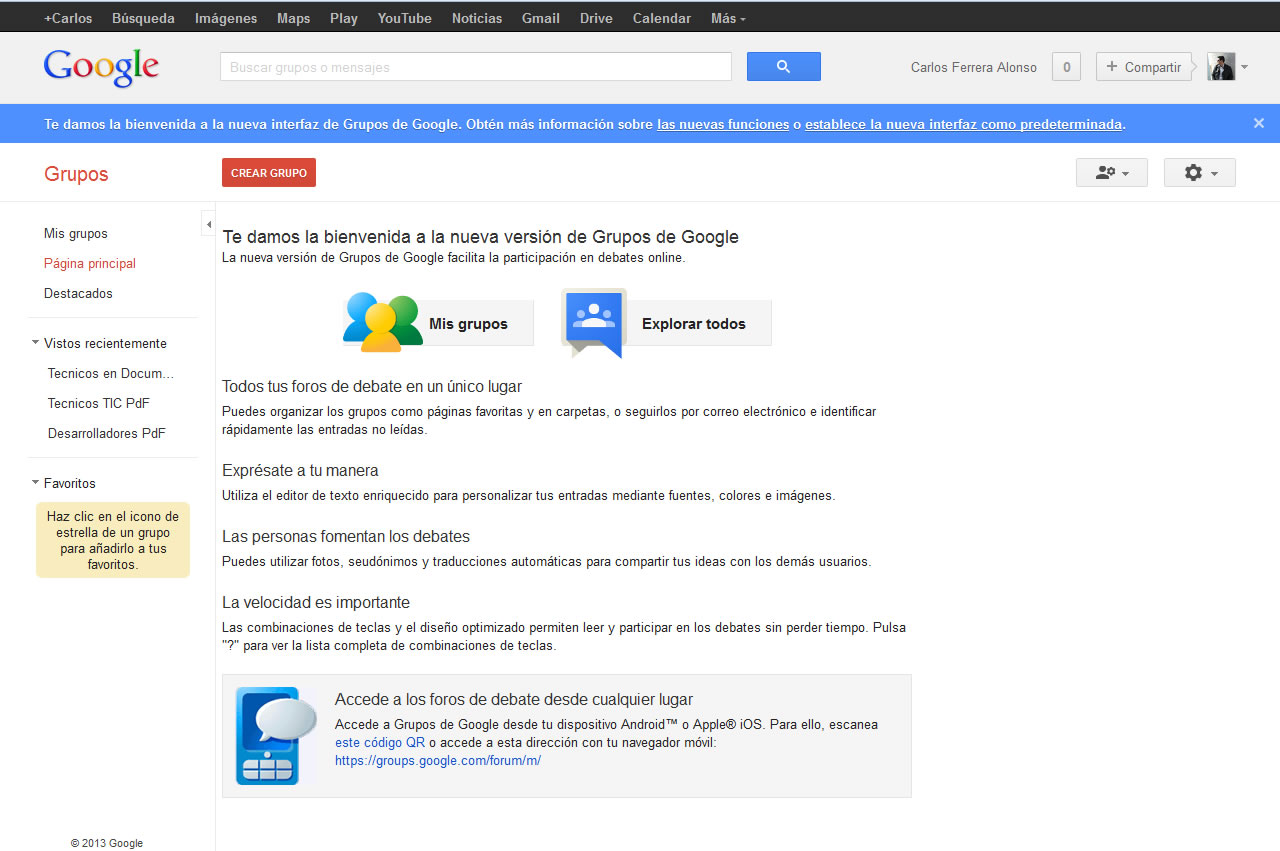Click the CREAR GRUPO button
The width and height of the screenshot is (1280, 851).
269,173
